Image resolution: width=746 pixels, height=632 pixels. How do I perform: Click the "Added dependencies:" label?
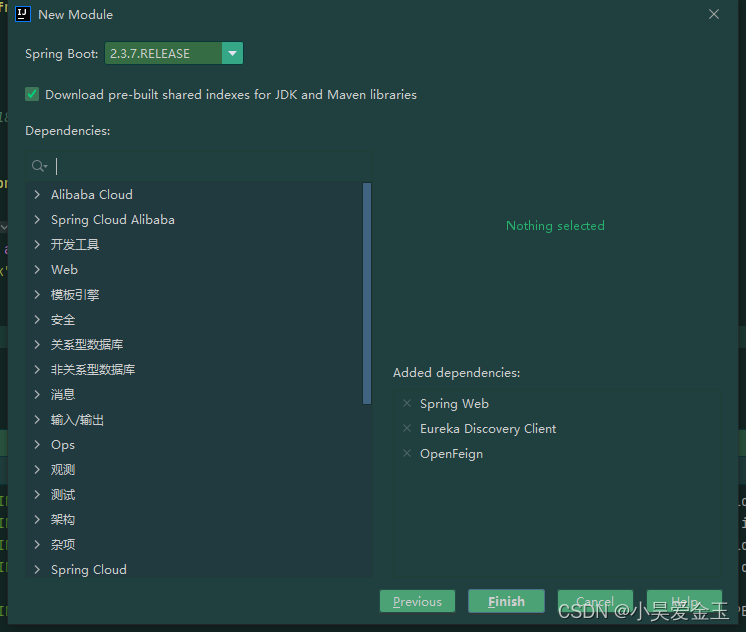click(x=456, y=373)
